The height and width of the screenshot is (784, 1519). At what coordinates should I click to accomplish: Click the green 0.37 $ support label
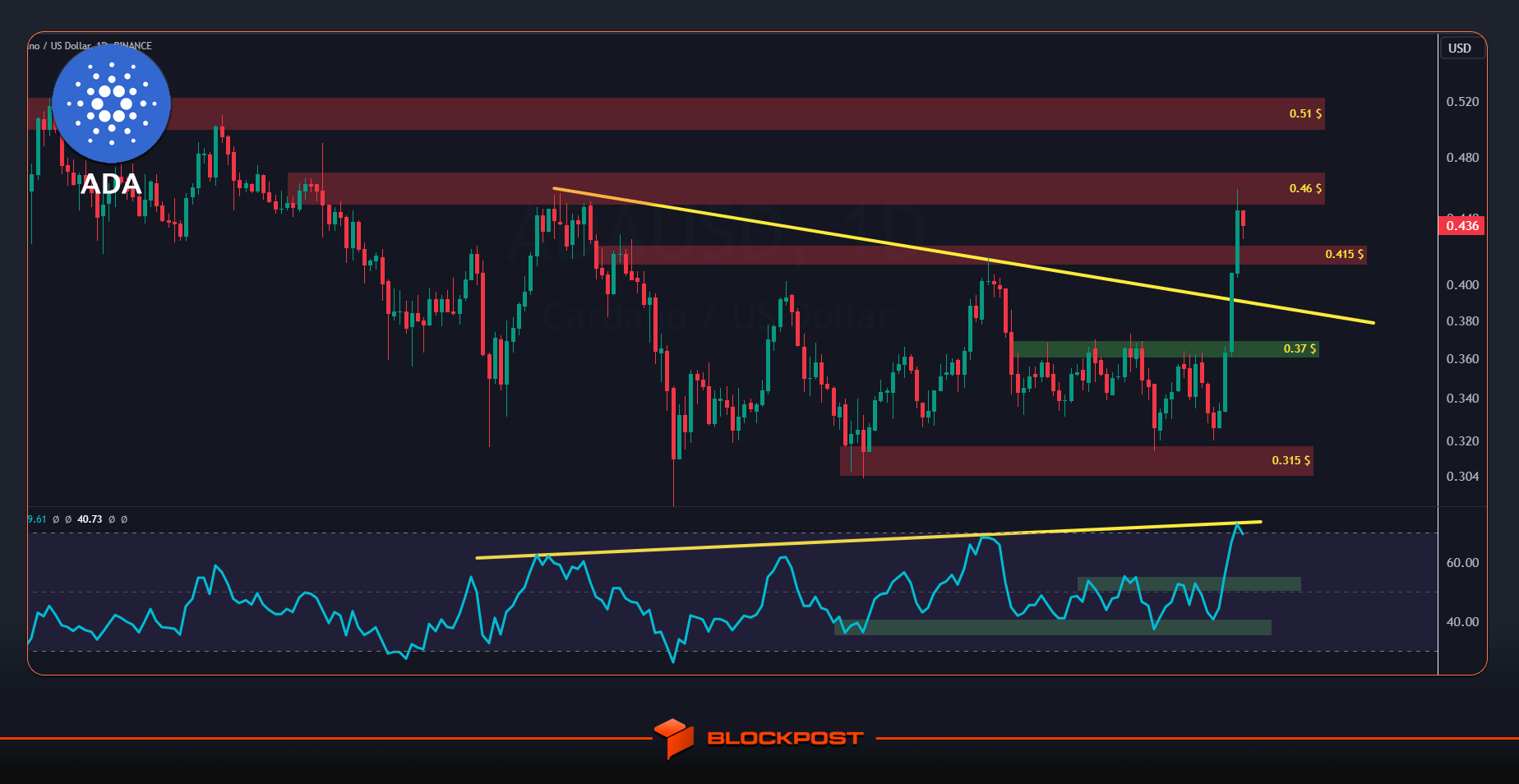[1300, 348]
